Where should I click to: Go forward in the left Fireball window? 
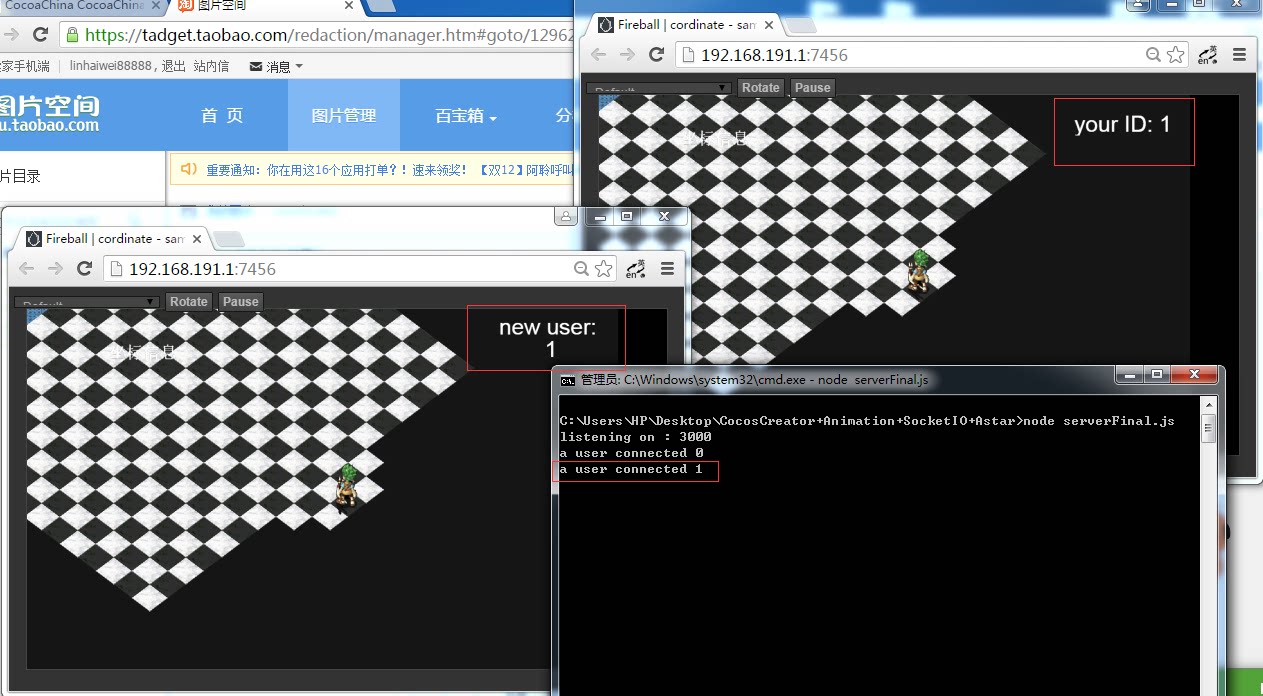click(x=55, y=269)
